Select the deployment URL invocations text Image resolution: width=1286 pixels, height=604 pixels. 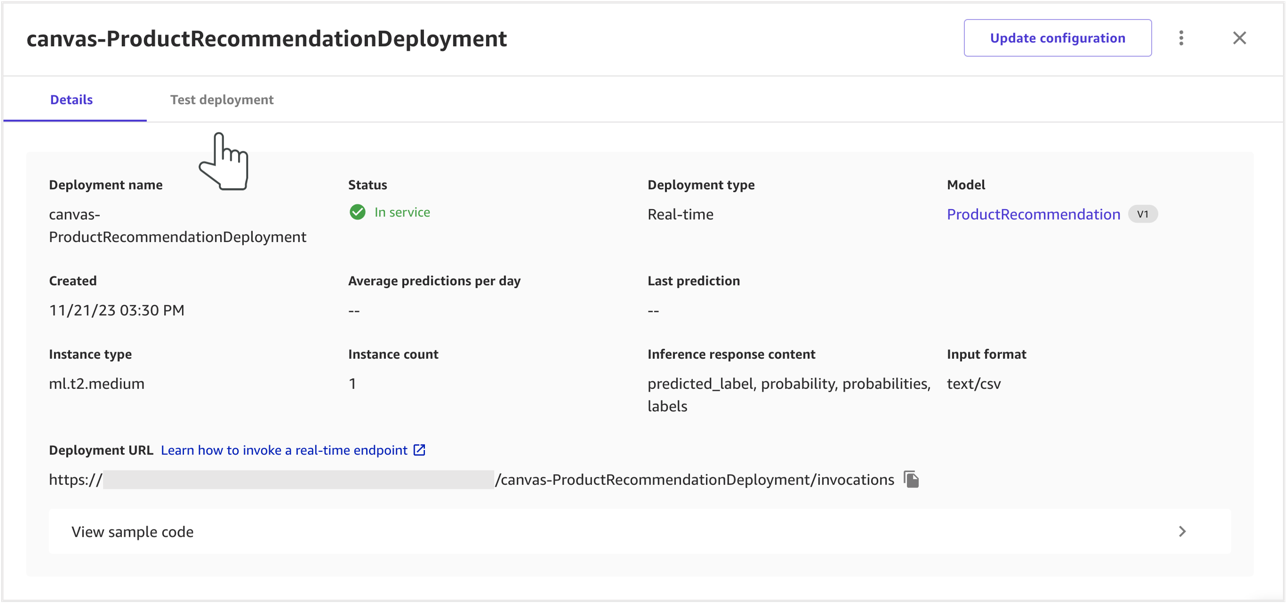pyautogui.click(x=694, y=480)
